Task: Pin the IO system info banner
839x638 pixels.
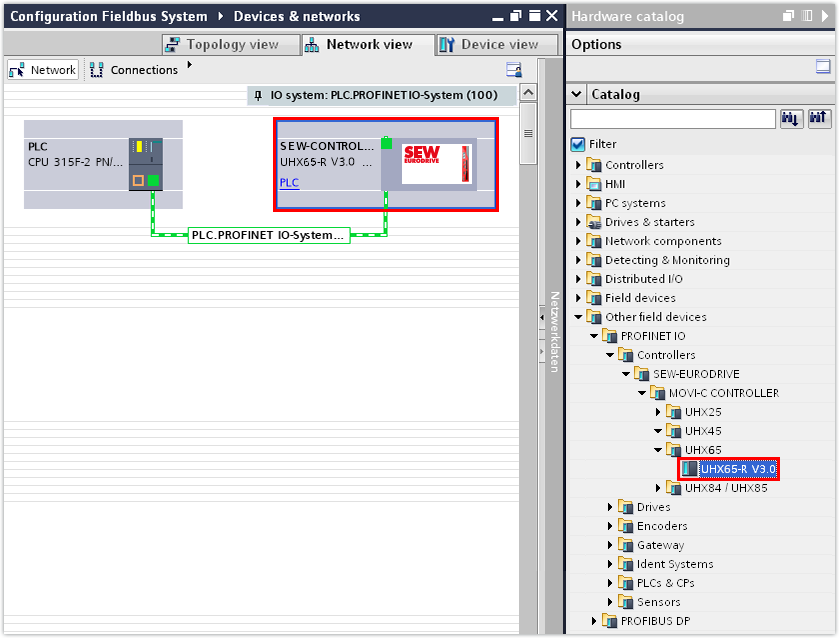Action: point(258,96)
